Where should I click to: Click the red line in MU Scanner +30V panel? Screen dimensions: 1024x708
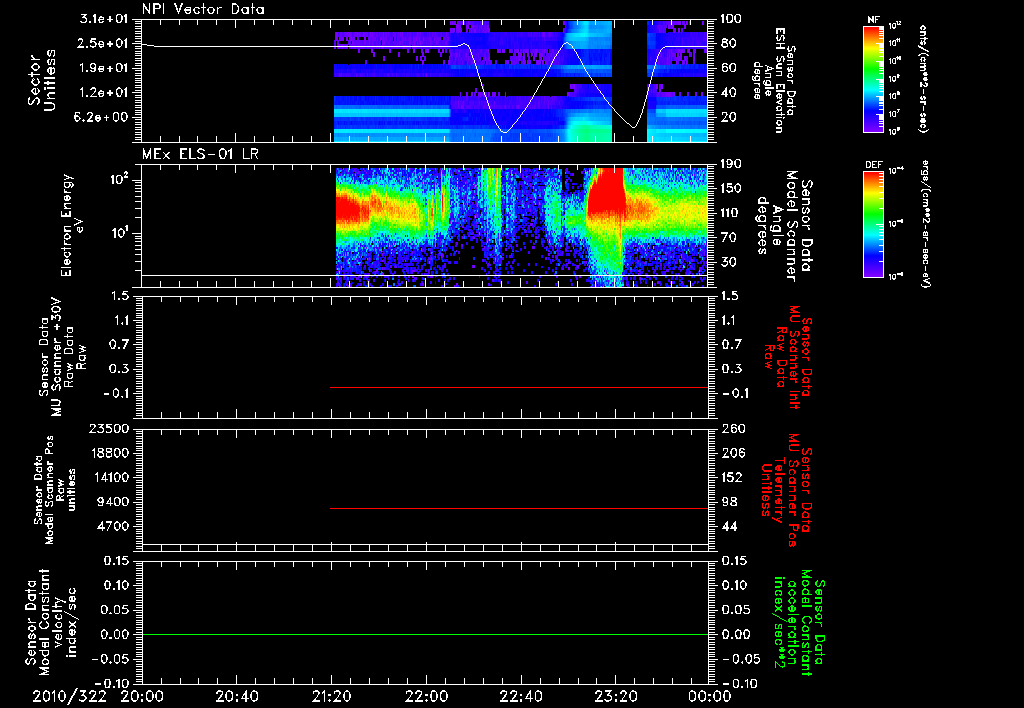click(519, 387)
